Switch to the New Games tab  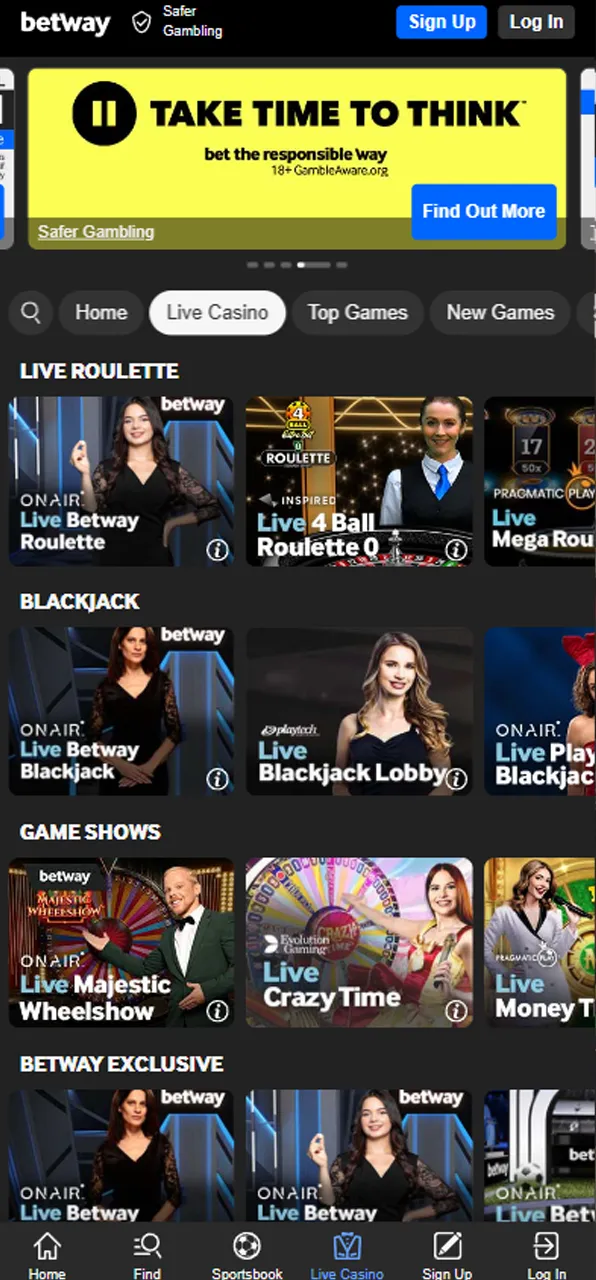click(500, 313)
